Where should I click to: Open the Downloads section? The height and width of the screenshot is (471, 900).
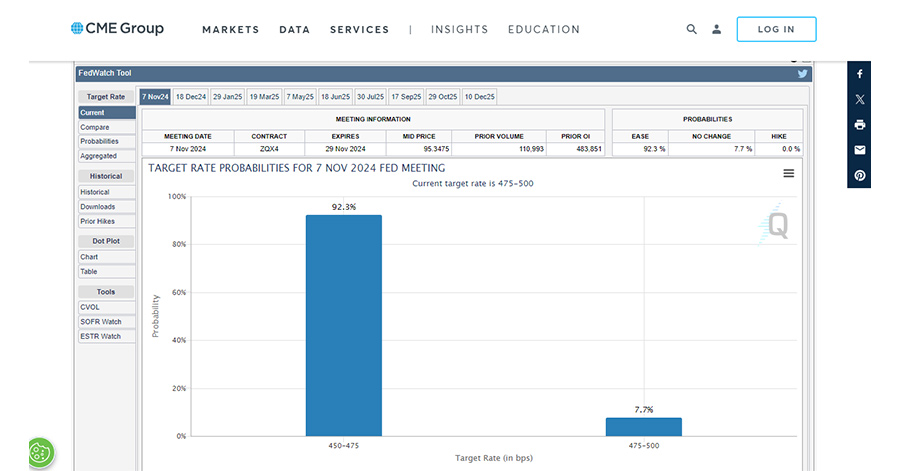[x=107, y=207]
